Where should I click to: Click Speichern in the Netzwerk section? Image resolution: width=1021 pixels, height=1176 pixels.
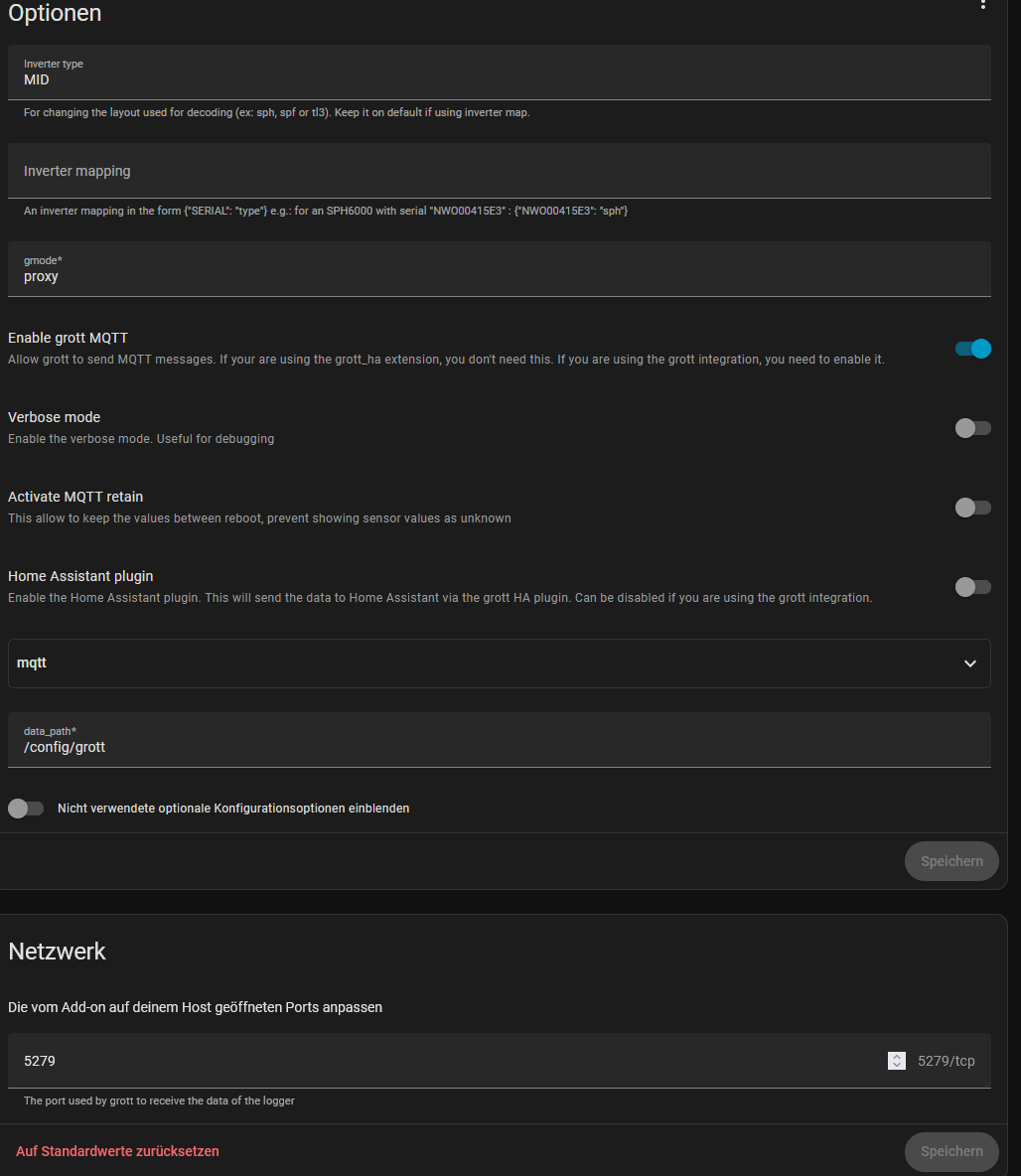(951, 1151)
